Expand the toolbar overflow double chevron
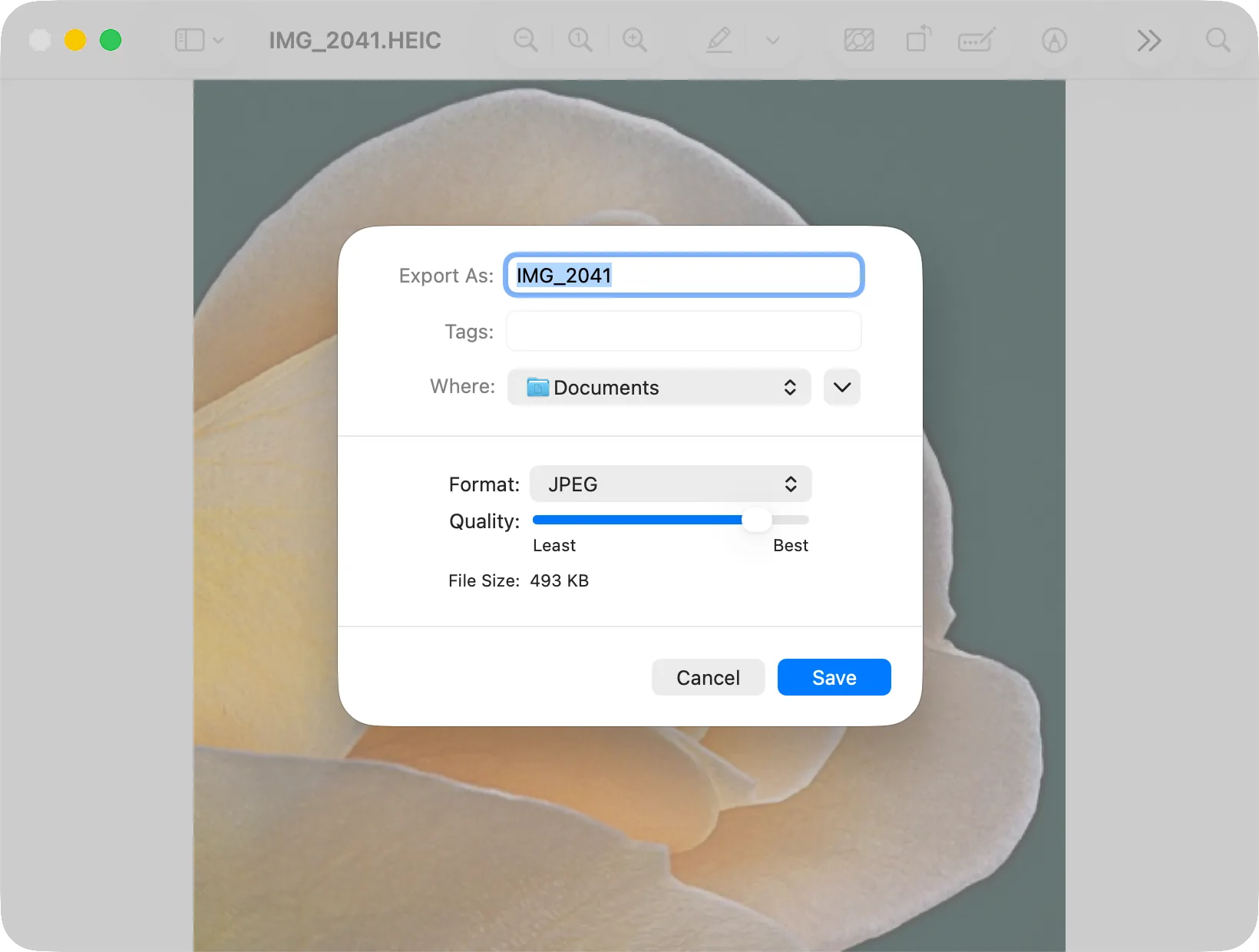The image size is (1259, 952). tap(1149, 40)
